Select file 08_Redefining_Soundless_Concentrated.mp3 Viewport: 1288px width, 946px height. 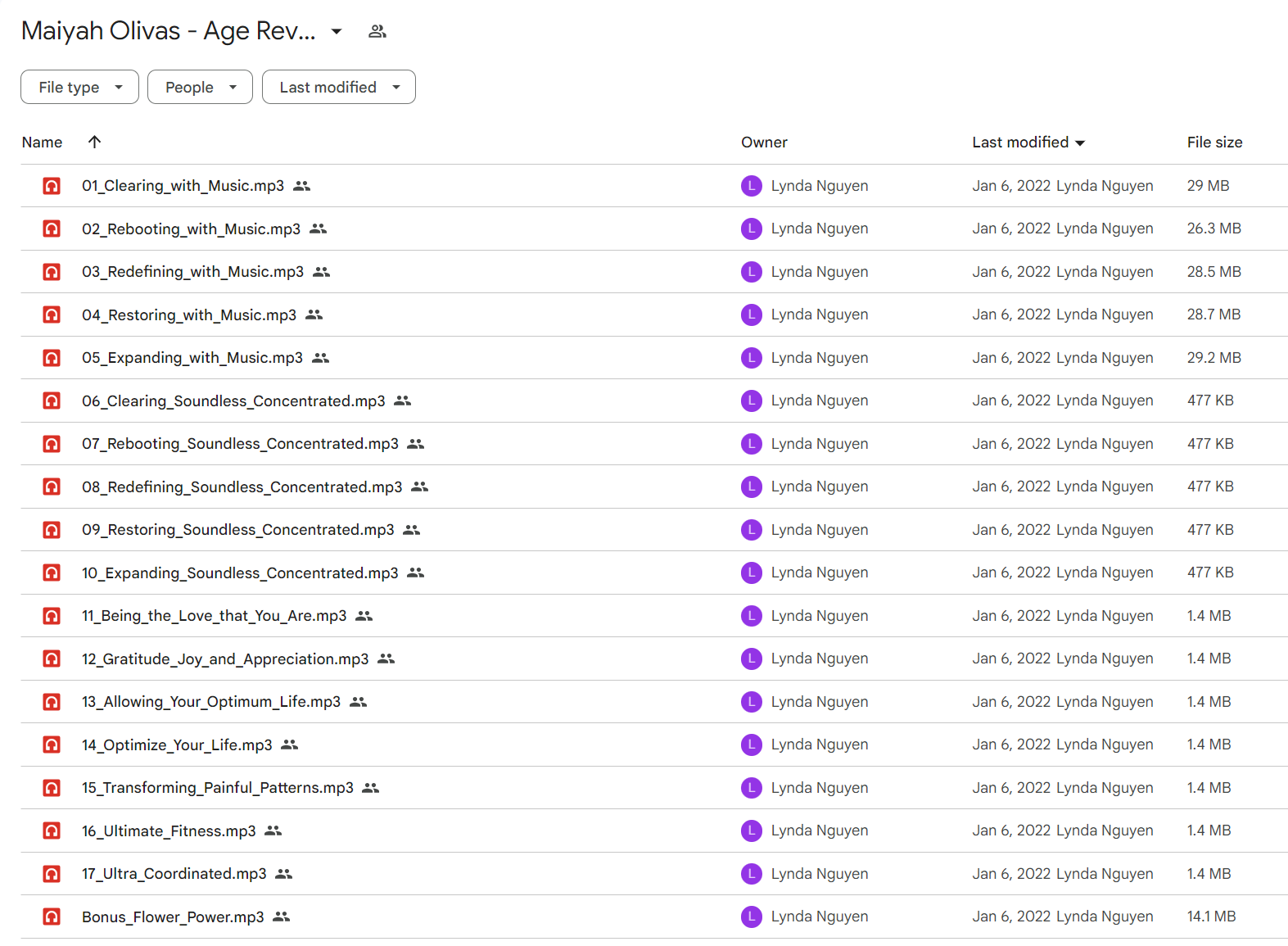242,487
